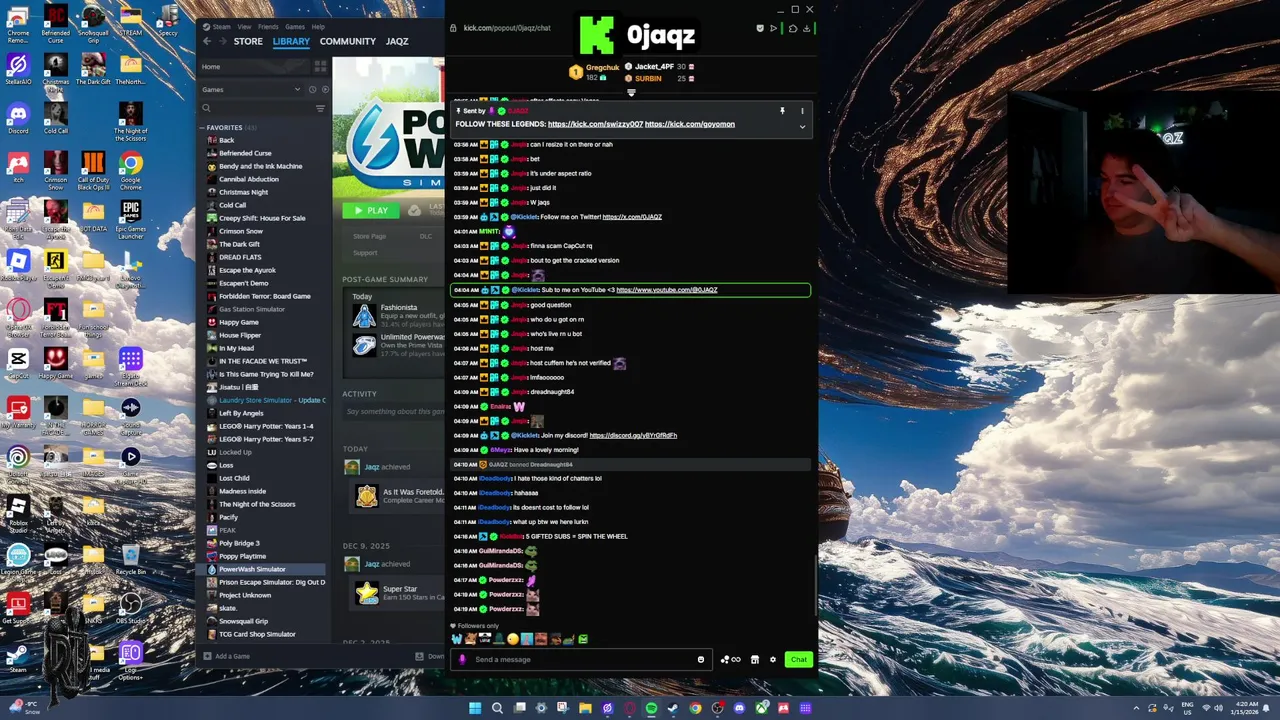Click Spotify icon in the taskbar
The image size is (1280, 720).
tap(651, 708)
